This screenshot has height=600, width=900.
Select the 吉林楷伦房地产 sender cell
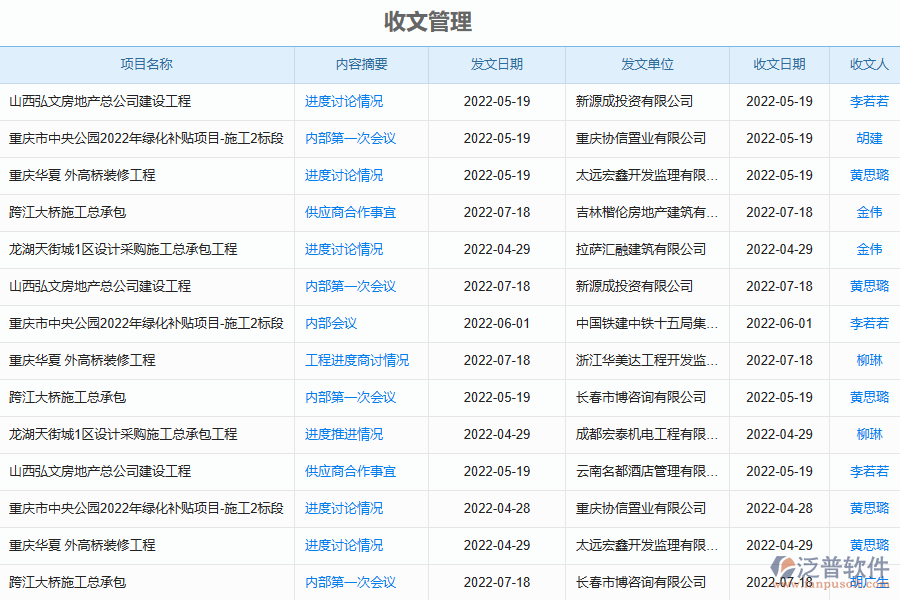[x=646, y=212]
